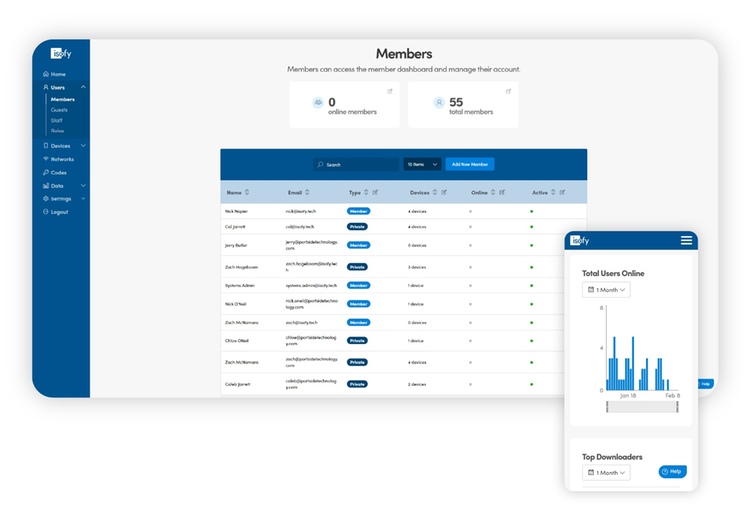Image resolution: width=750 pixels, height=531 pixels.
Task: Click the Member badge for Nick Napier
Action: click(358, 211)
